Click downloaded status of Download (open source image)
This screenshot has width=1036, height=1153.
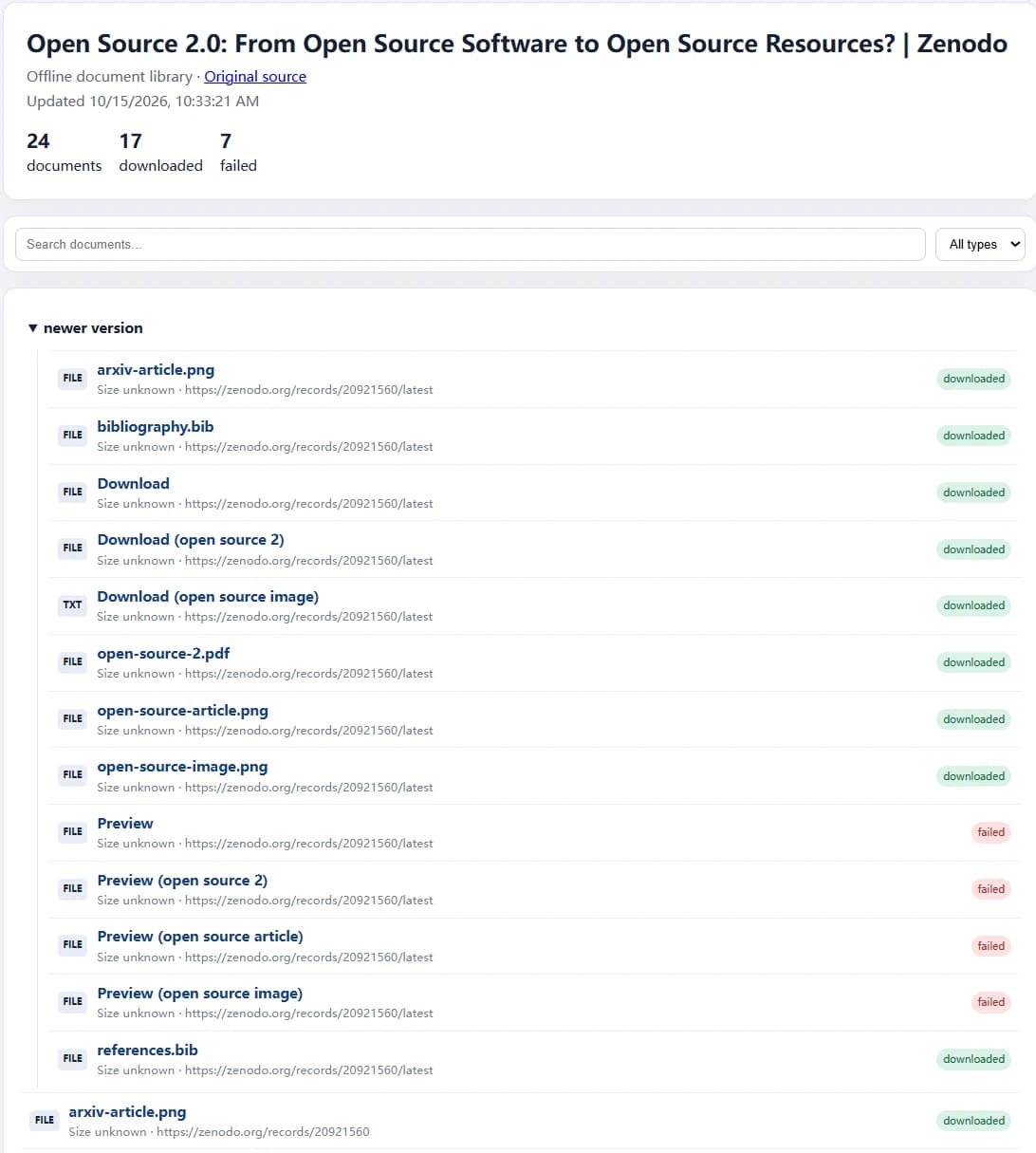[x=973, y=605]
